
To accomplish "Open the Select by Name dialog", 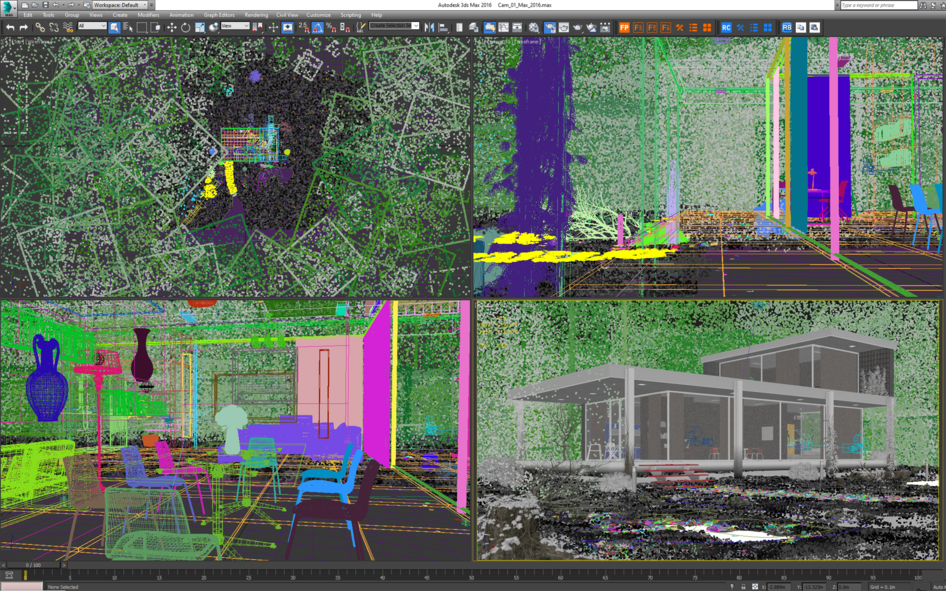I will pyautogui.click(x=128, y=27).
